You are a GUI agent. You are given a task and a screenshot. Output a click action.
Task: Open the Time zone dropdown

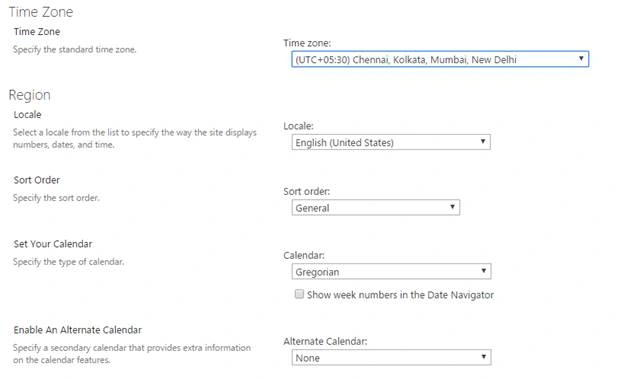pyautogui.click(x=440, y=59)
